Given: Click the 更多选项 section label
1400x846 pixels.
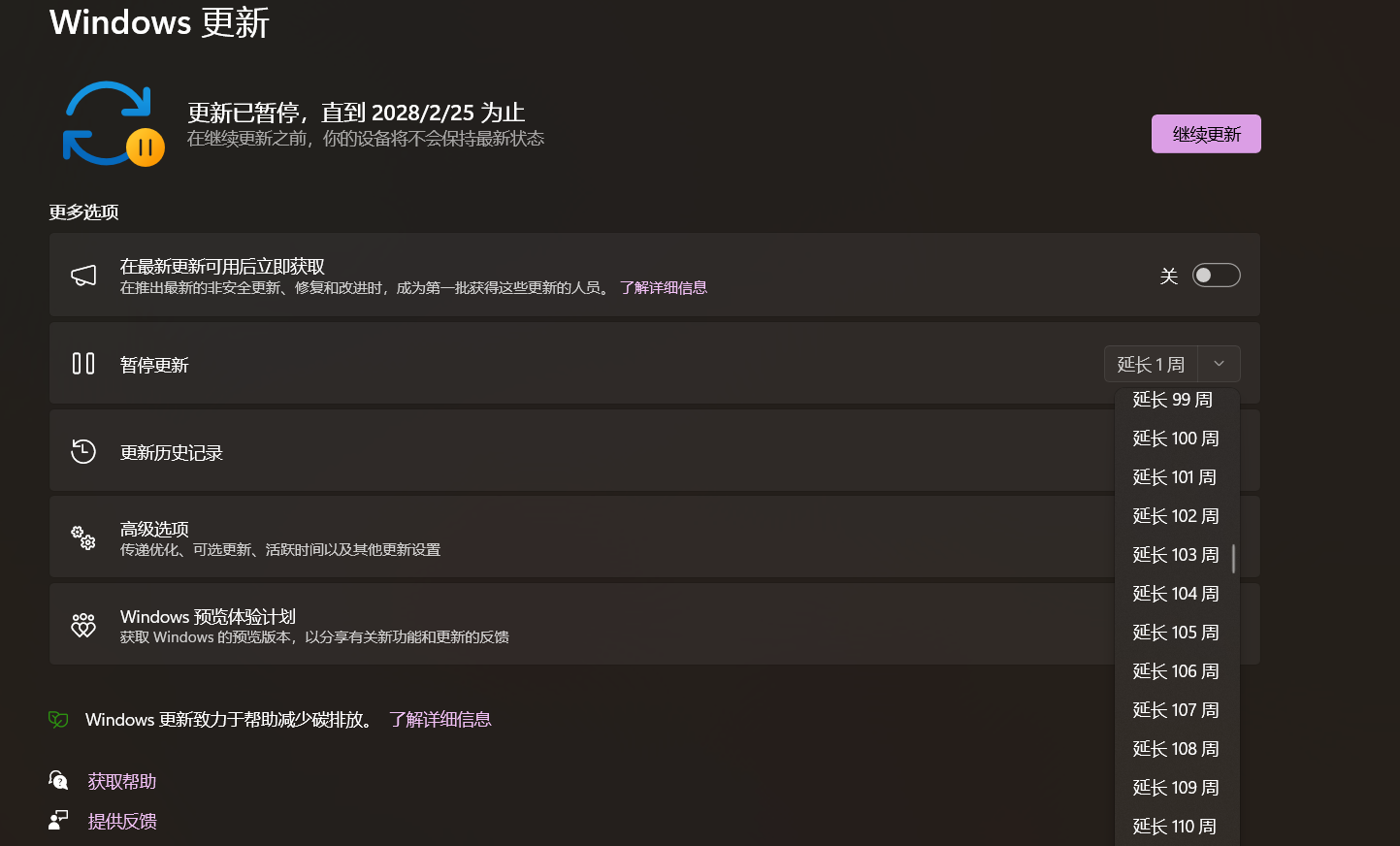Looking at the screenshot, I should coord(83,211).
